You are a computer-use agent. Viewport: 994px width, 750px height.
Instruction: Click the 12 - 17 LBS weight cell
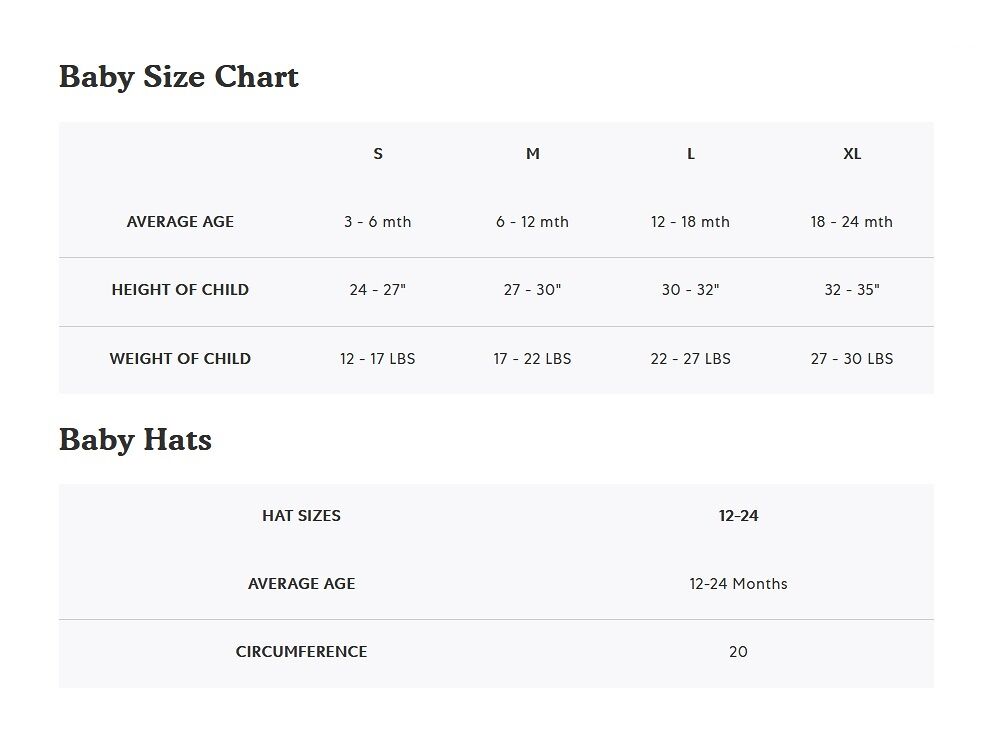pyautogui.click(x=378, y=359)
